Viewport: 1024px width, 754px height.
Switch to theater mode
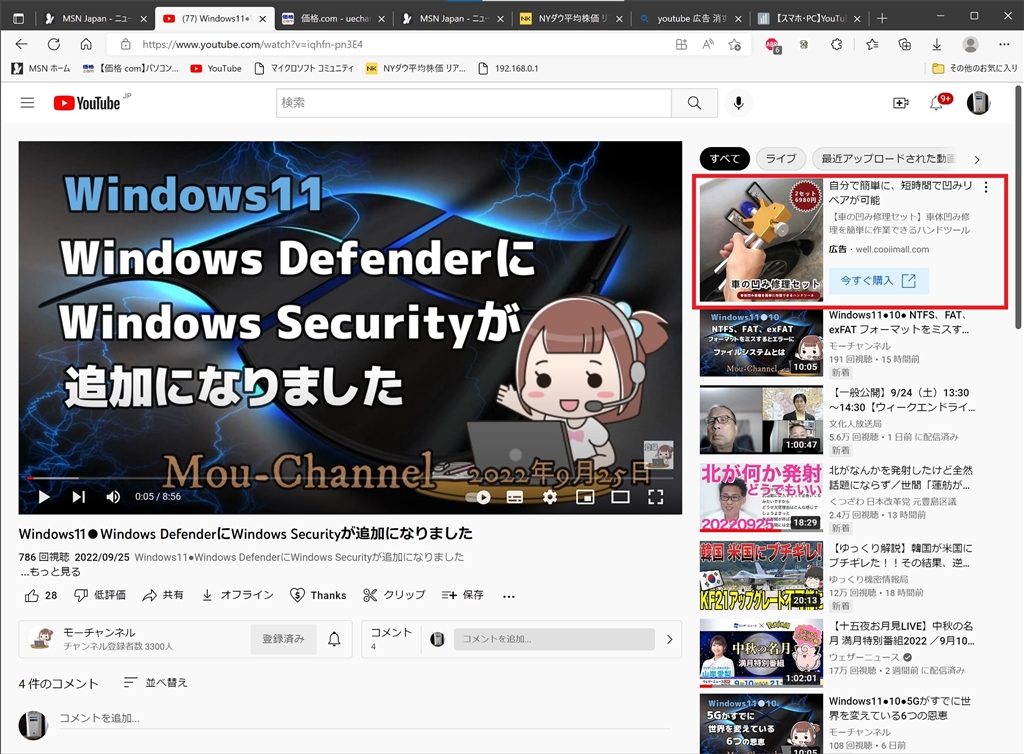[x=620, y=497]
